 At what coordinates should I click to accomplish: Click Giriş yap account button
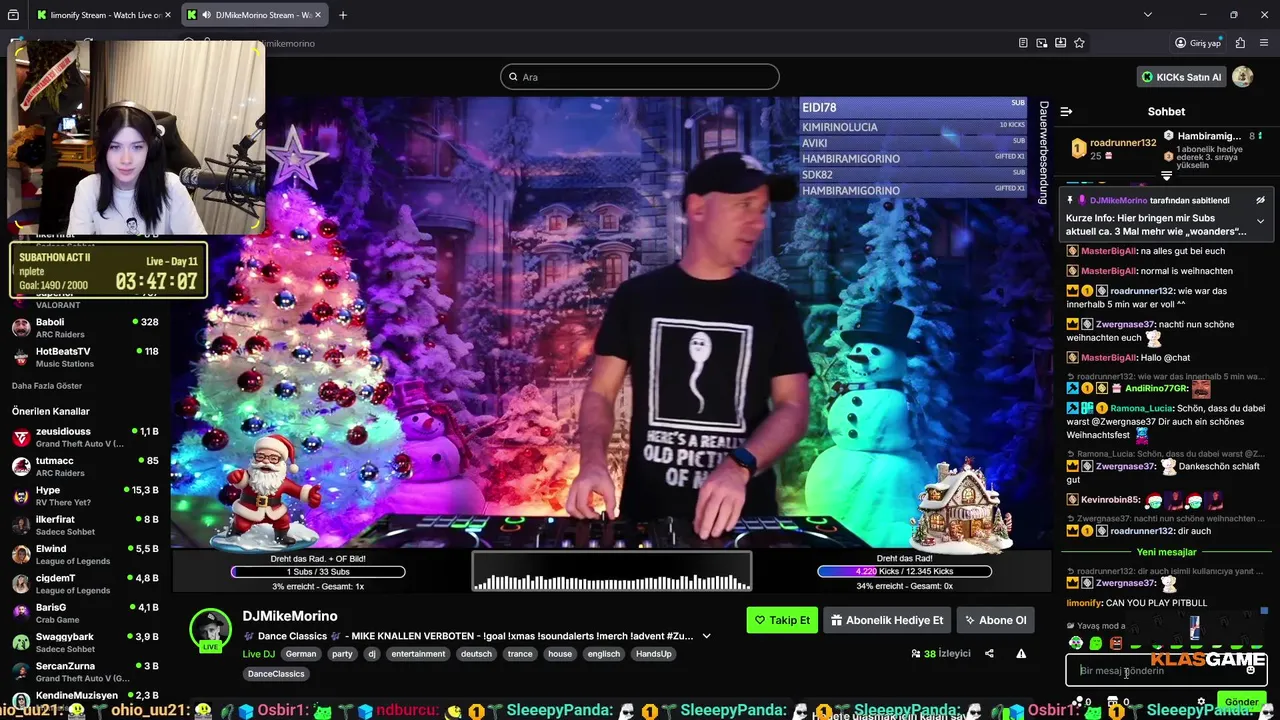click(1198, 43)
